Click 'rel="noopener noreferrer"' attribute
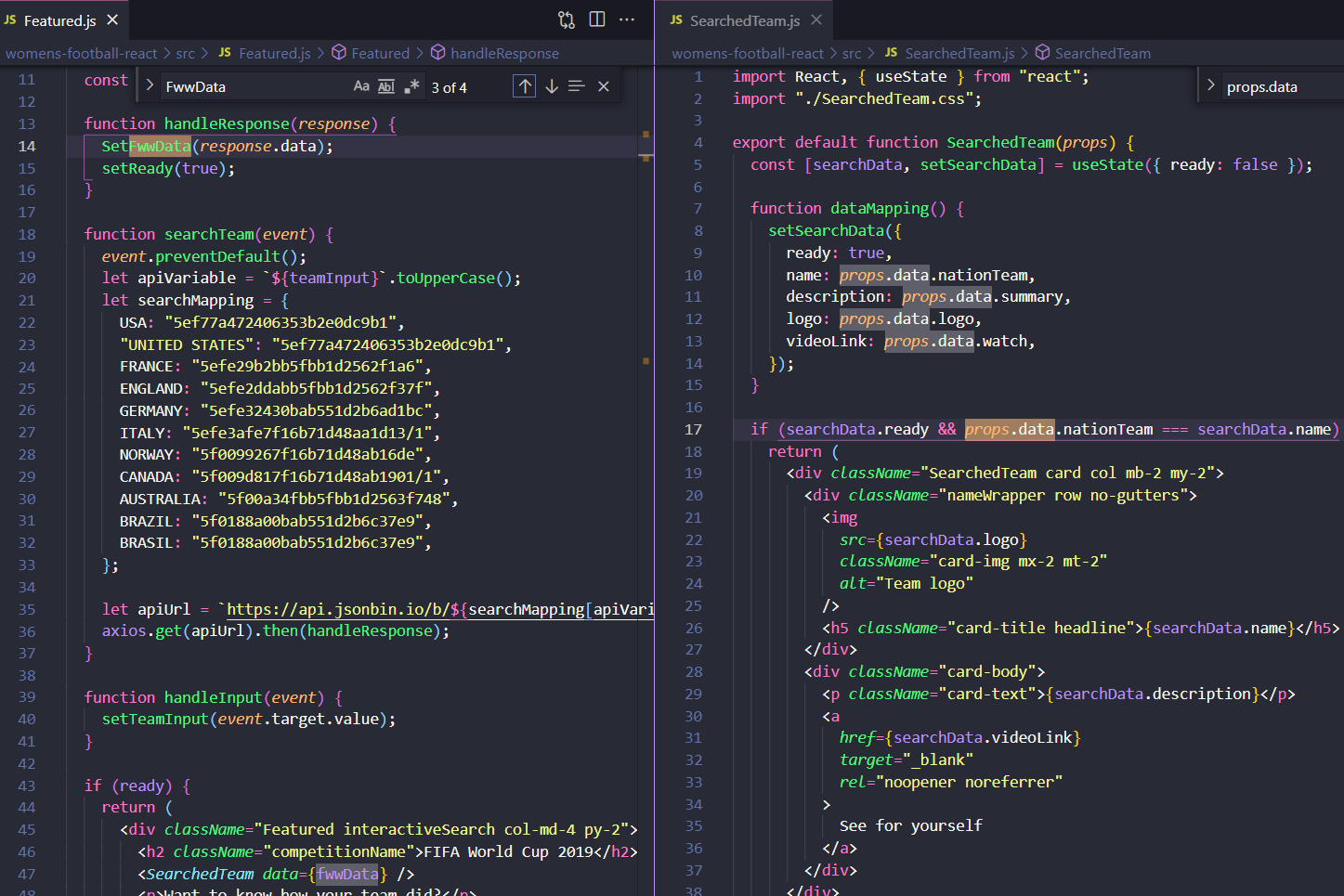 pos(951,782)
